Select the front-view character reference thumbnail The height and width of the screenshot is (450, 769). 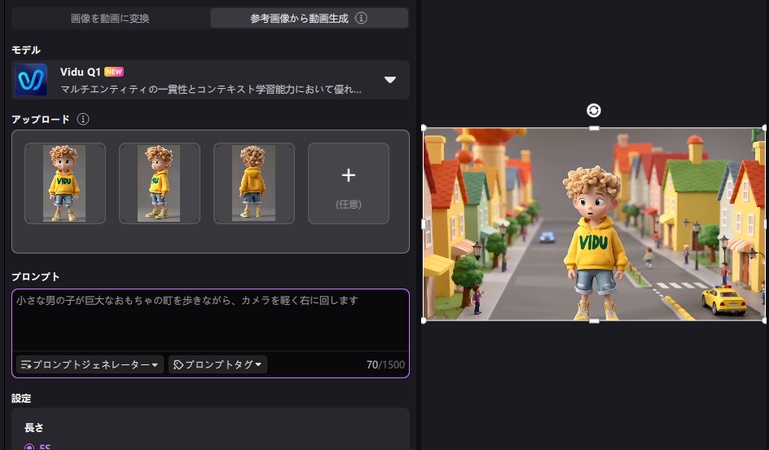coord(65,183)
